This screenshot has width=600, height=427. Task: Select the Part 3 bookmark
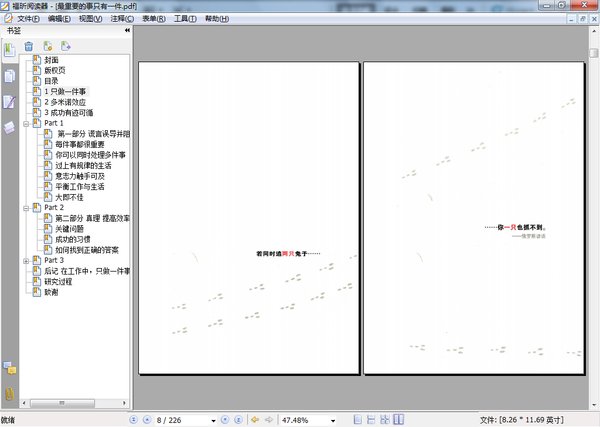[54, 260]
